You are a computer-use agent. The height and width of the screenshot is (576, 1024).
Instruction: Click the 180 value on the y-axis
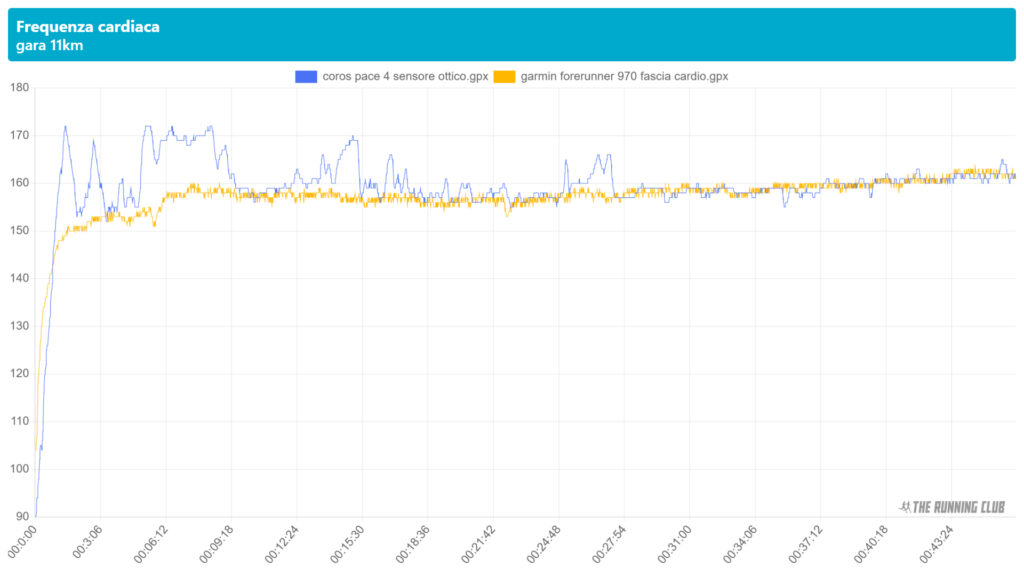18,88
